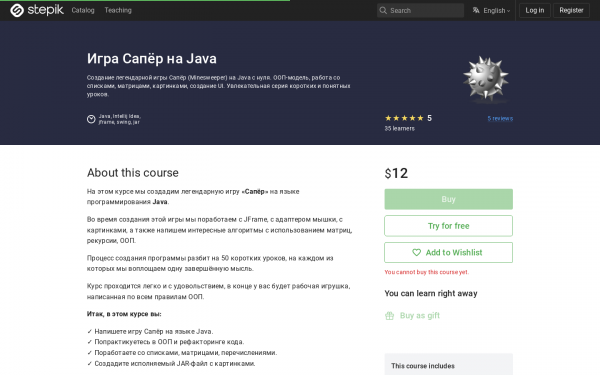Image resolution: width=600 pixels, height=375 pixels.
Task: Click the course title Игра Сапёр на Java
Action: point(152,59)
